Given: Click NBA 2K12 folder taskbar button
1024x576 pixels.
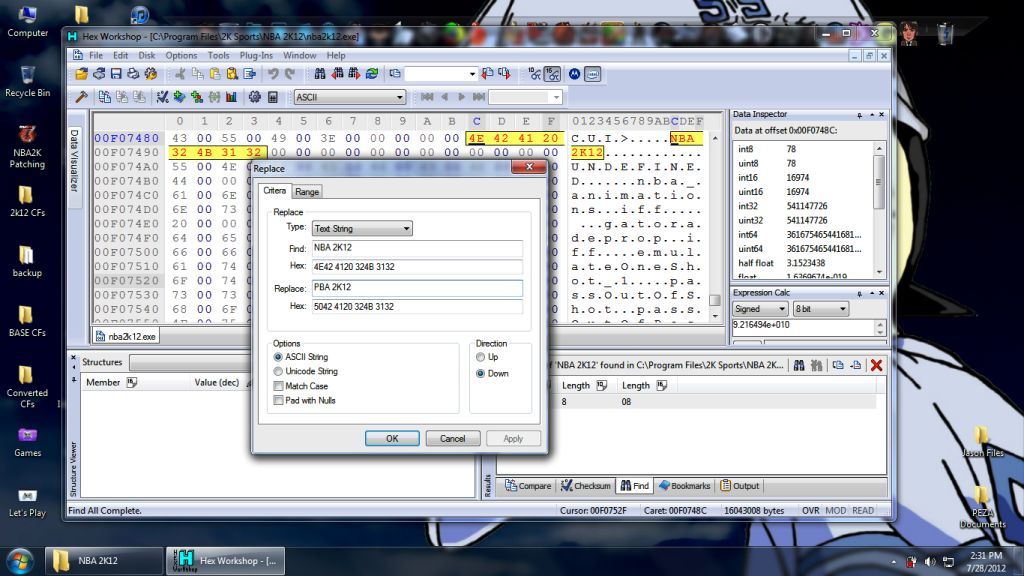Looking at the screenshot, I should (x=103, y=561).
